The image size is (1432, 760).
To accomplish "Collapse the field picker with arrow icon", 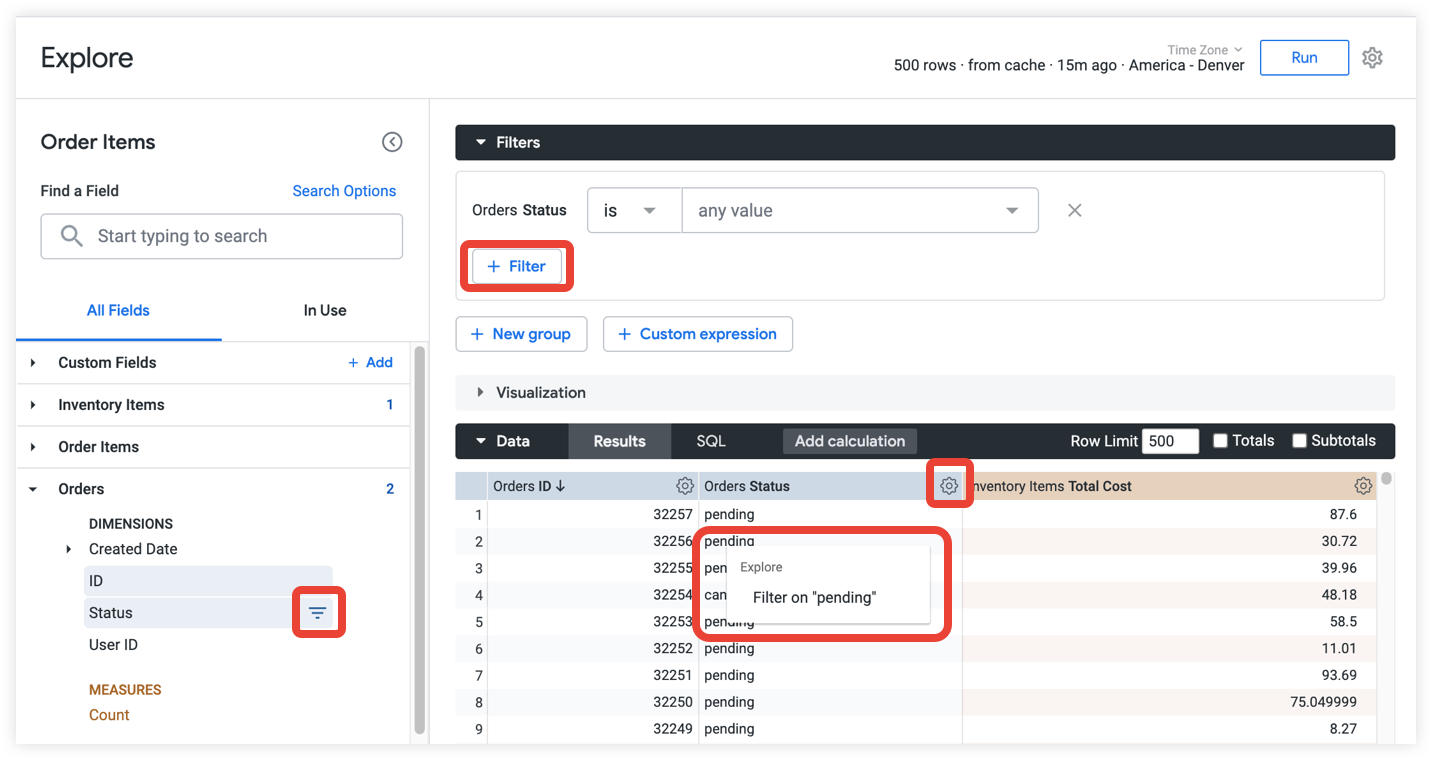I will coord(392,142).
